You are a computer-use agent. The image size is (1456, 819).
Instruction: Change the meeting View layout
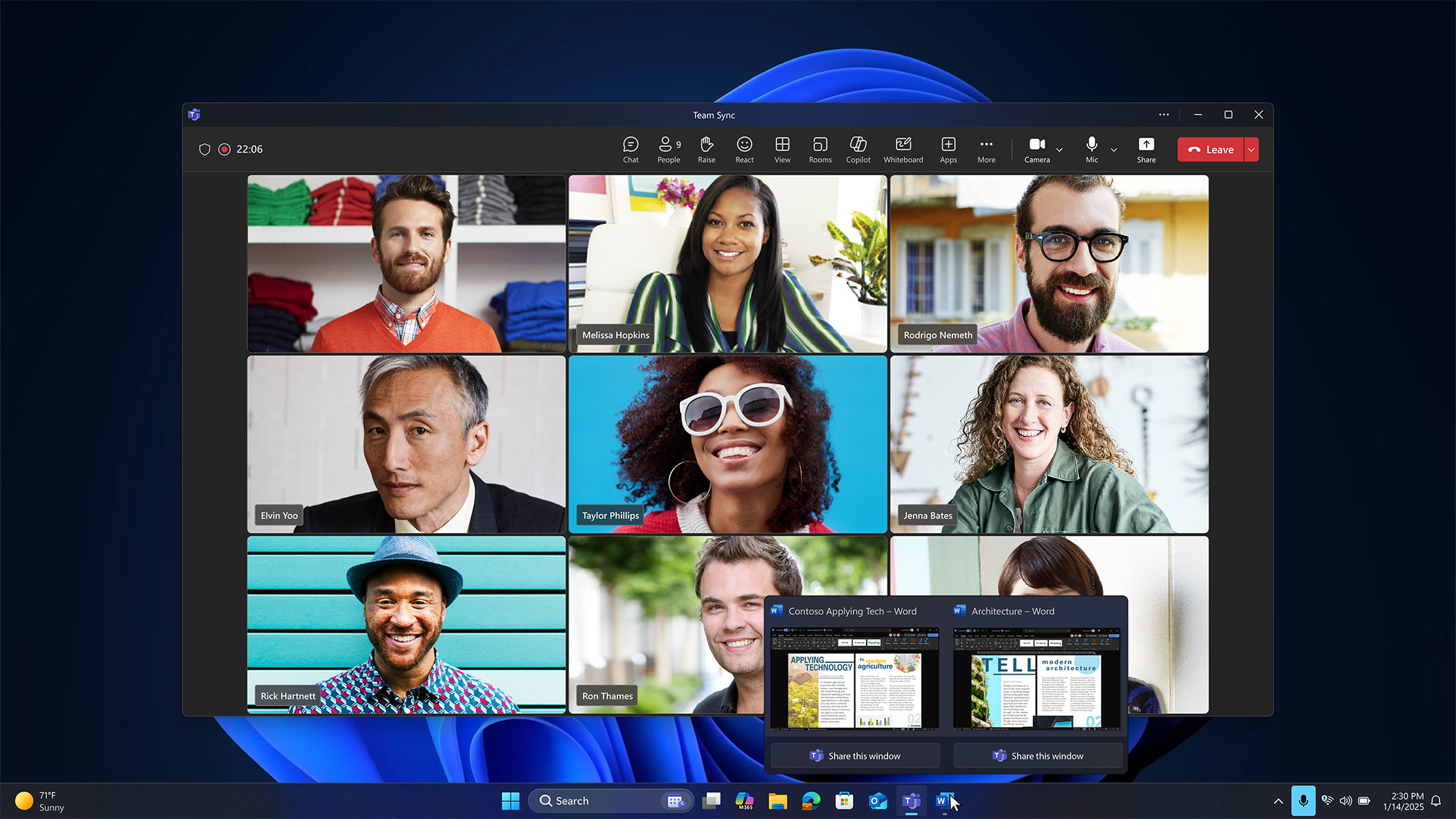coord(782,149)
